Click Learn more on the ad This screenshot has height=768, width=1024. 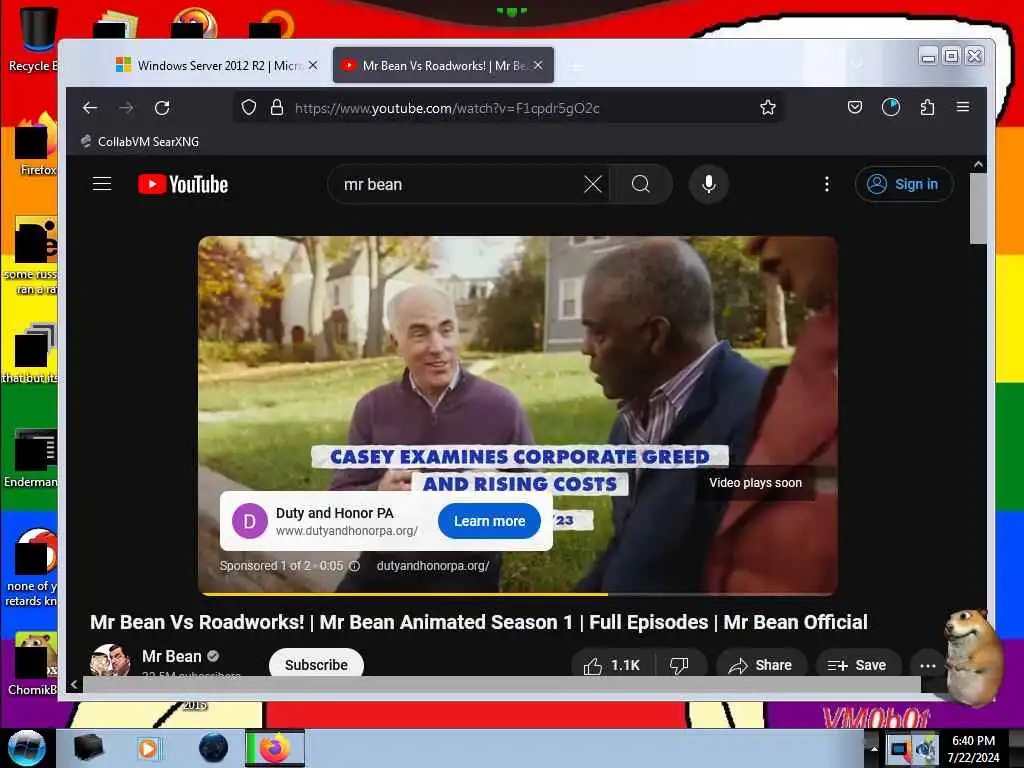(x=489, y=521)
